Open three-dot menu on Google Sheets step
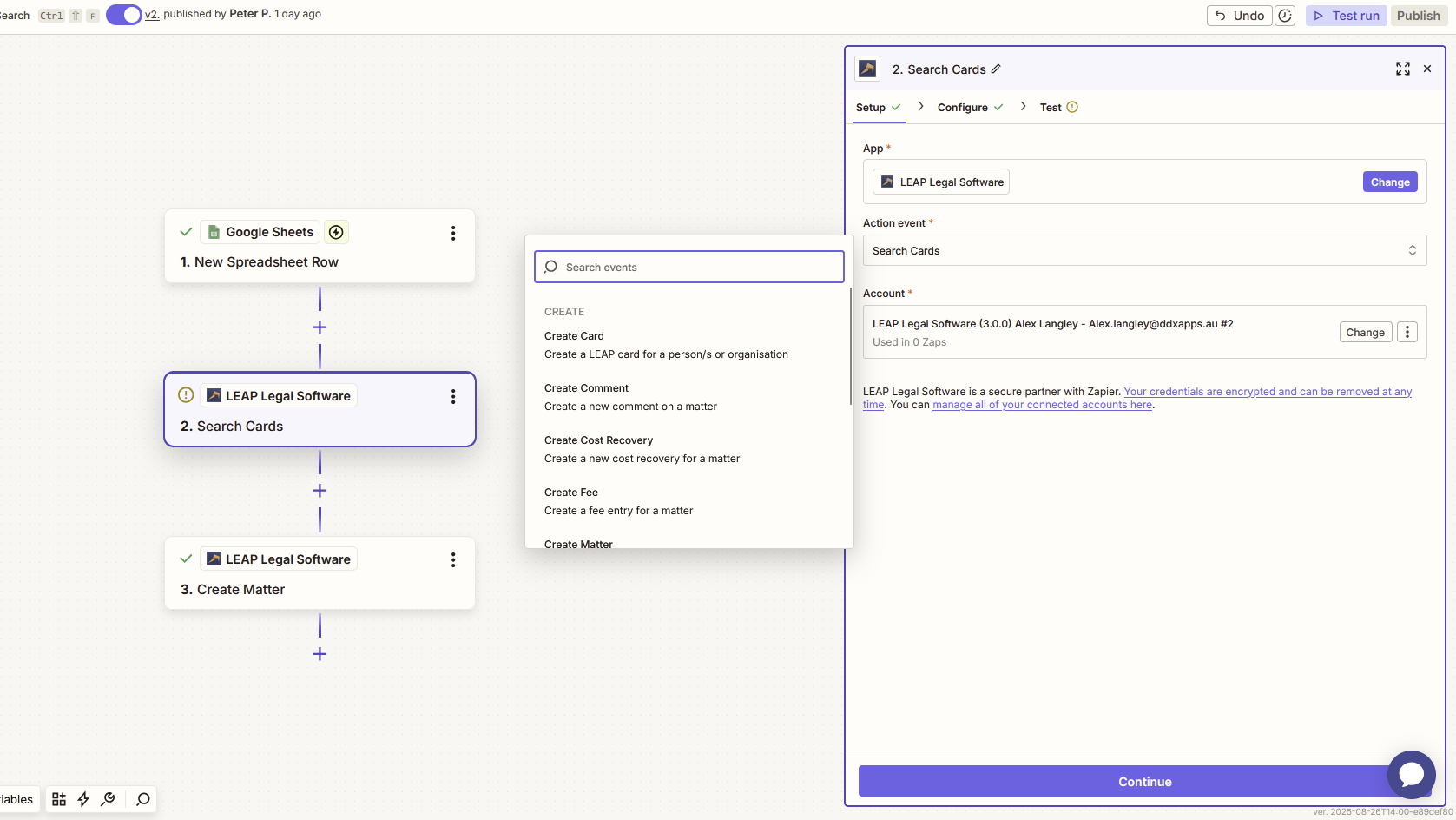The width and height of the screenshot is (1456, 820). pyautogui.click(x=452, y=233)
